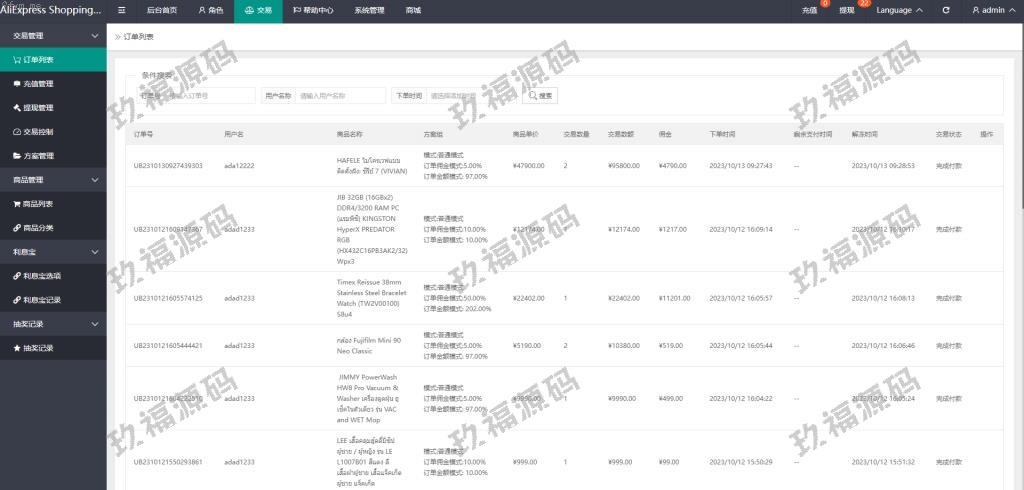The height and width of the screenshot is (490, 1024).
Task: Select transaction amount ¥95800.00
Action: (x=624, y=166)
